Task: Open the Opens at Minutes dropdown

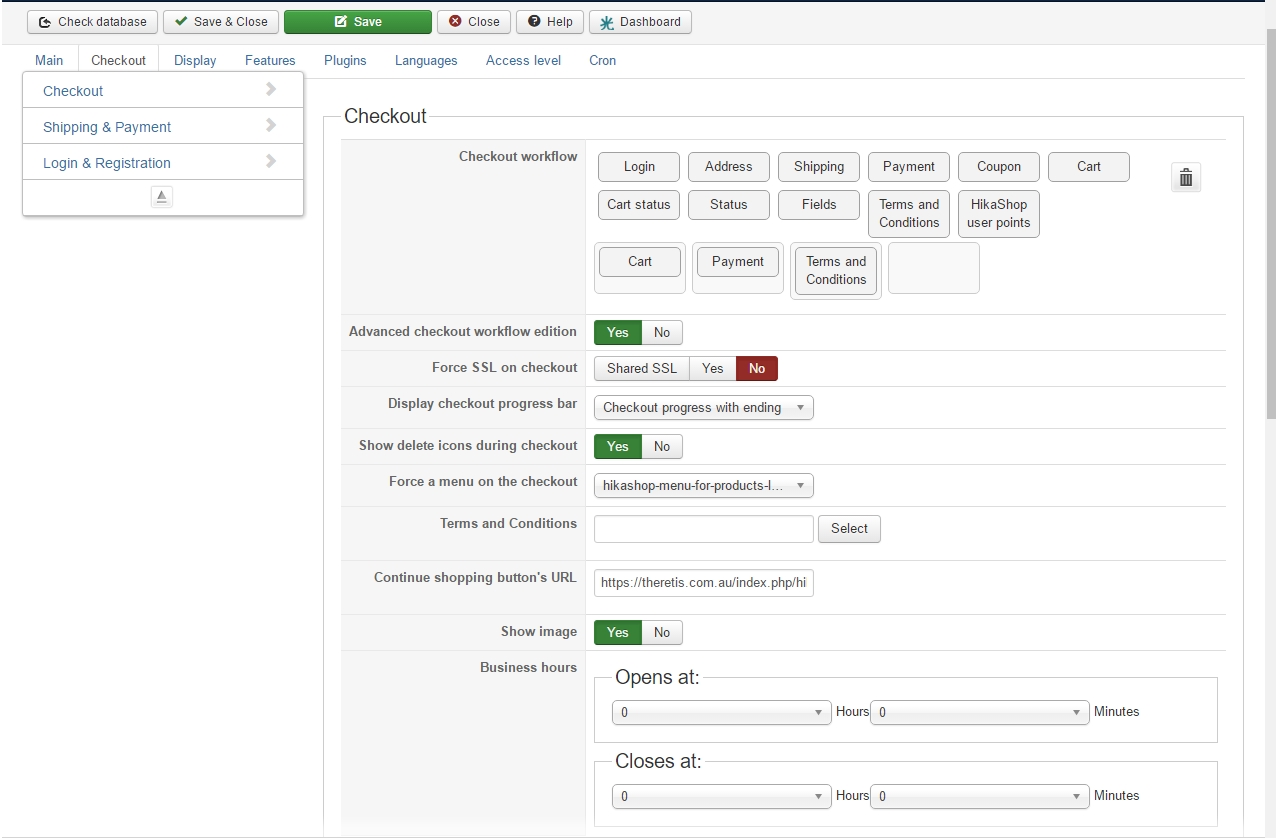Action: tap(980, 712)
